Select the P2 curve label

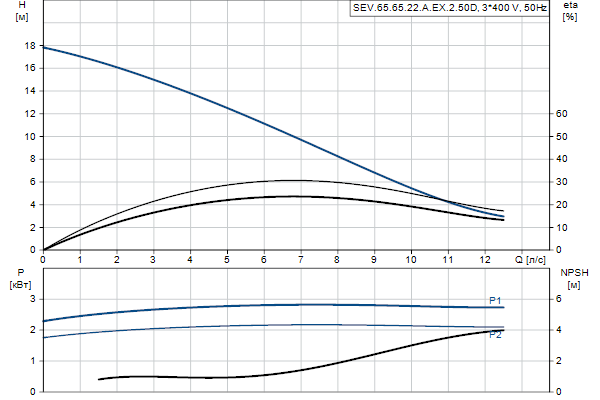[x=494, y=335]
